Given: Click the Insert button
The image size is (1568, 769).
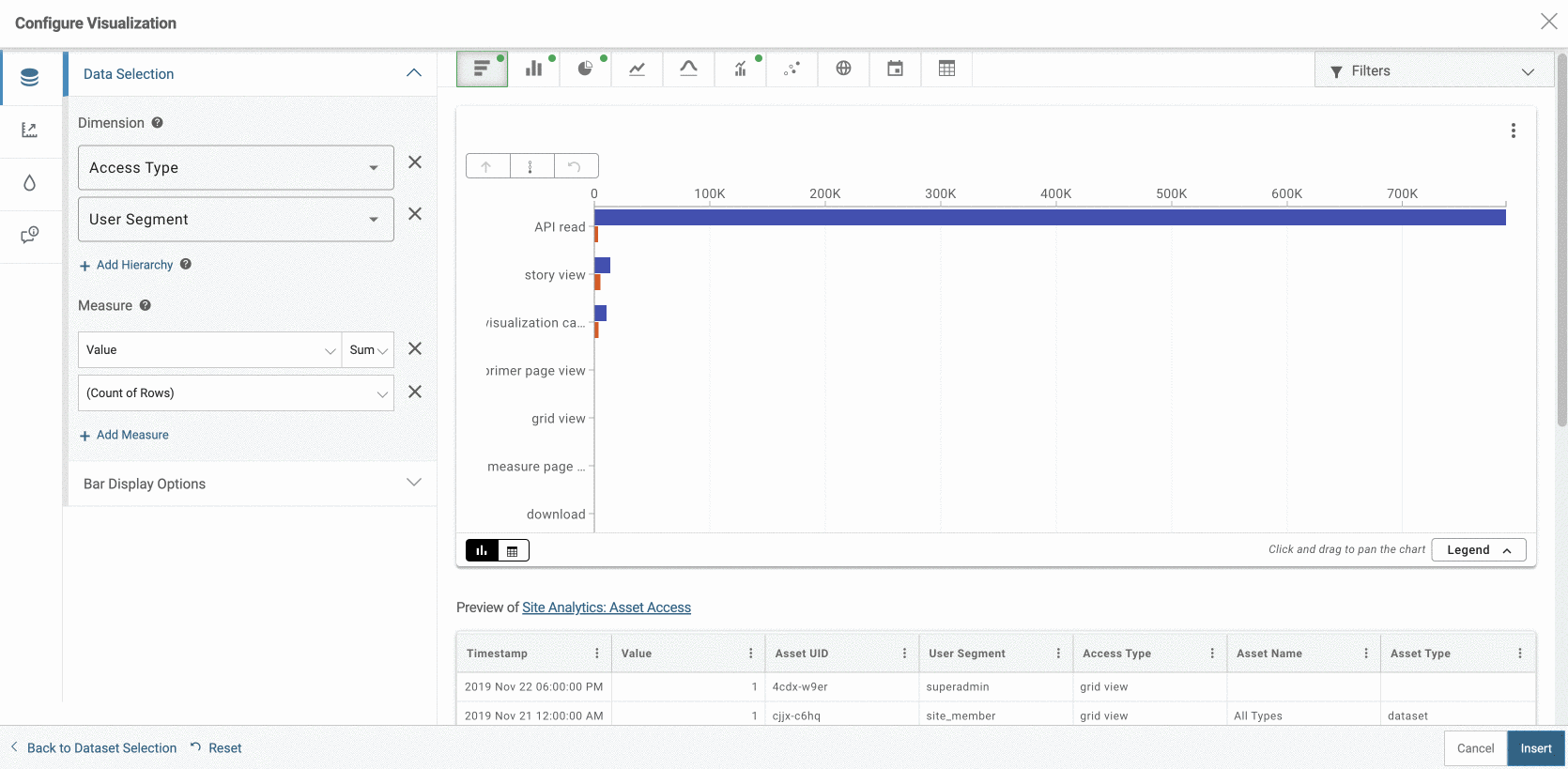Looking at the screenshot, I should coord(1535,748).
